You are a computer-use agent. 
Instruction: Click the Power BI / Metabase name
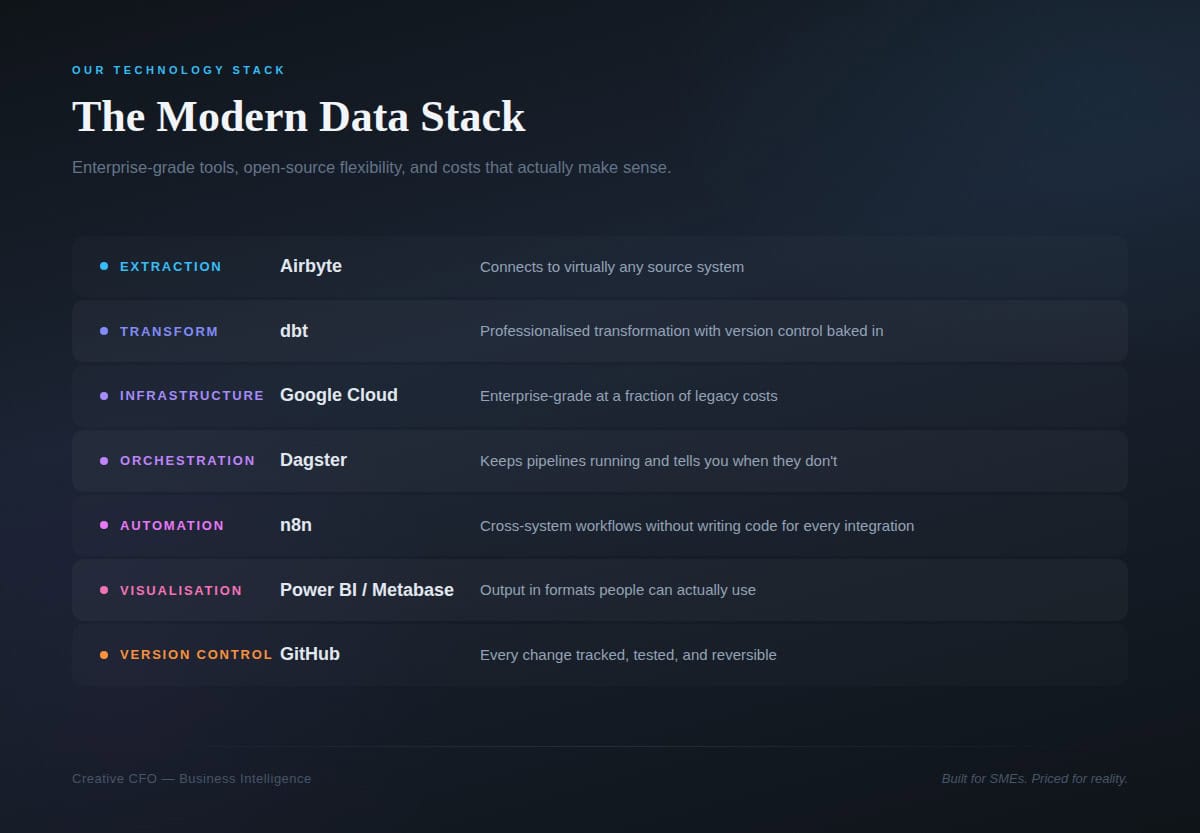367,590
